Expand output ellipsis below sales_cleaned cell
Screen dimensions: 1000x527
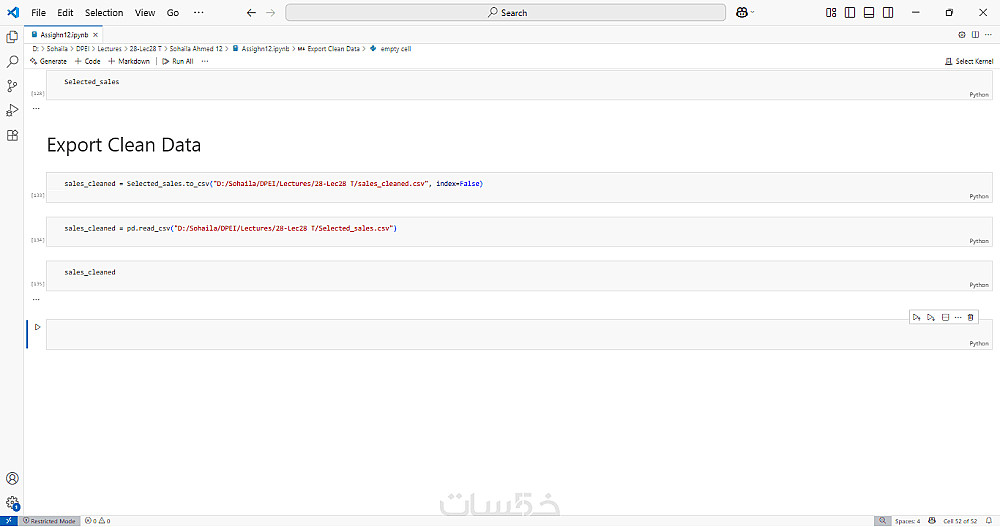36,299
